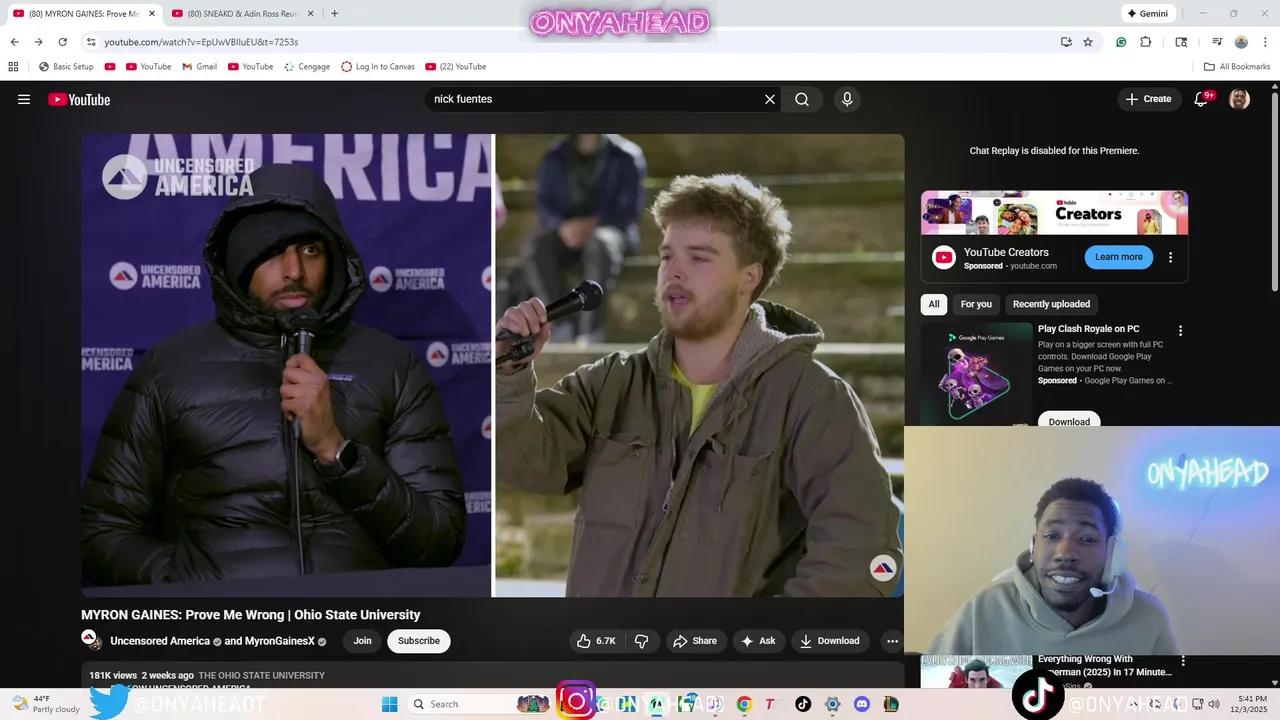Open Chrome media controls
The width and height of the screenshot is (1280, 720).
pos(1217,42)
